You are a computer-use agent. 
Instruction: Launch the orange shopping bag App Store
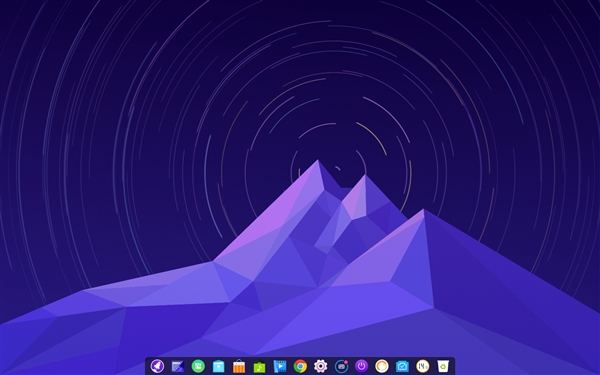point(239,366)
